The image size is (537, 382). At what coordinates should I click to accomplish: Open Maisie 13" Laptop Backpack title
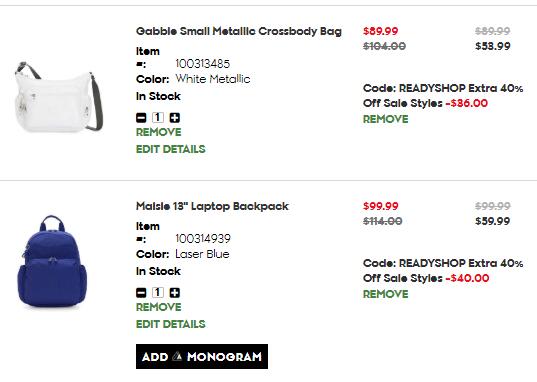(212, 206)
